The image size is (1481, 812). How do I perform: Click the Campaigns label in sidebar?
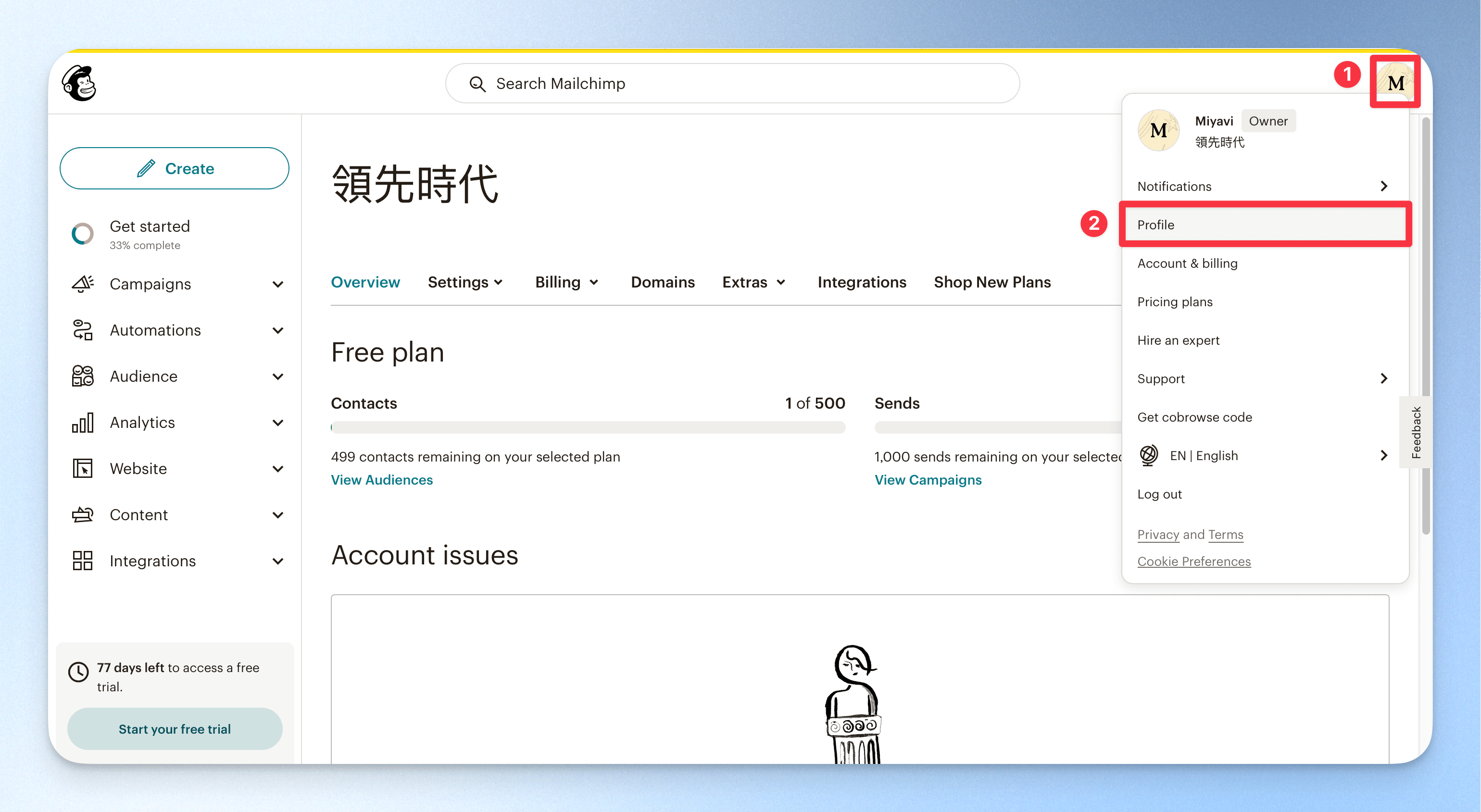pyautogui.click(x=150, y=285)
